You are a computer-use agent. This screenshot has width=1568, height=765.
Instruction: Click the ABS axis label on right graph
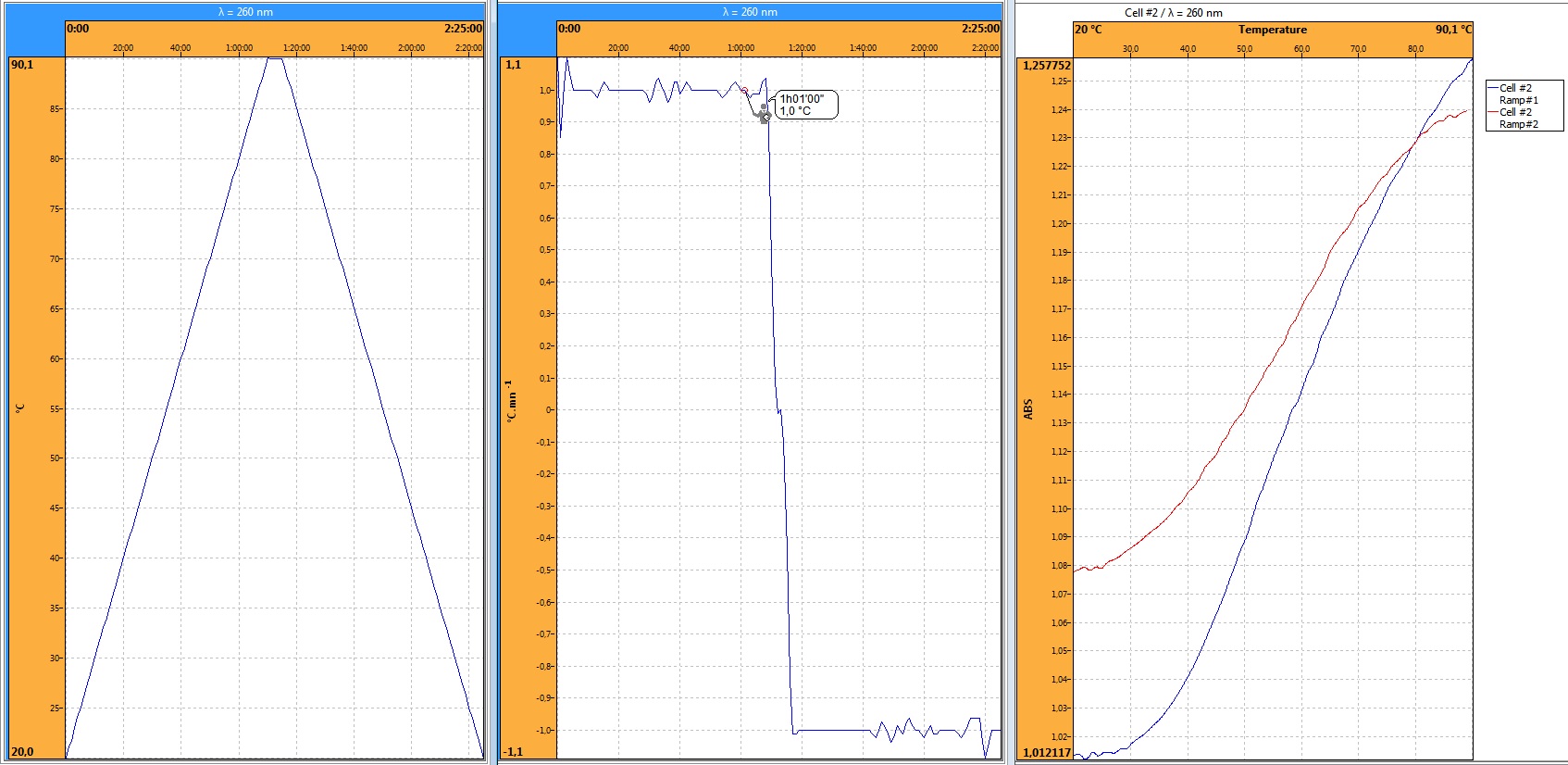click(1028, 409)
